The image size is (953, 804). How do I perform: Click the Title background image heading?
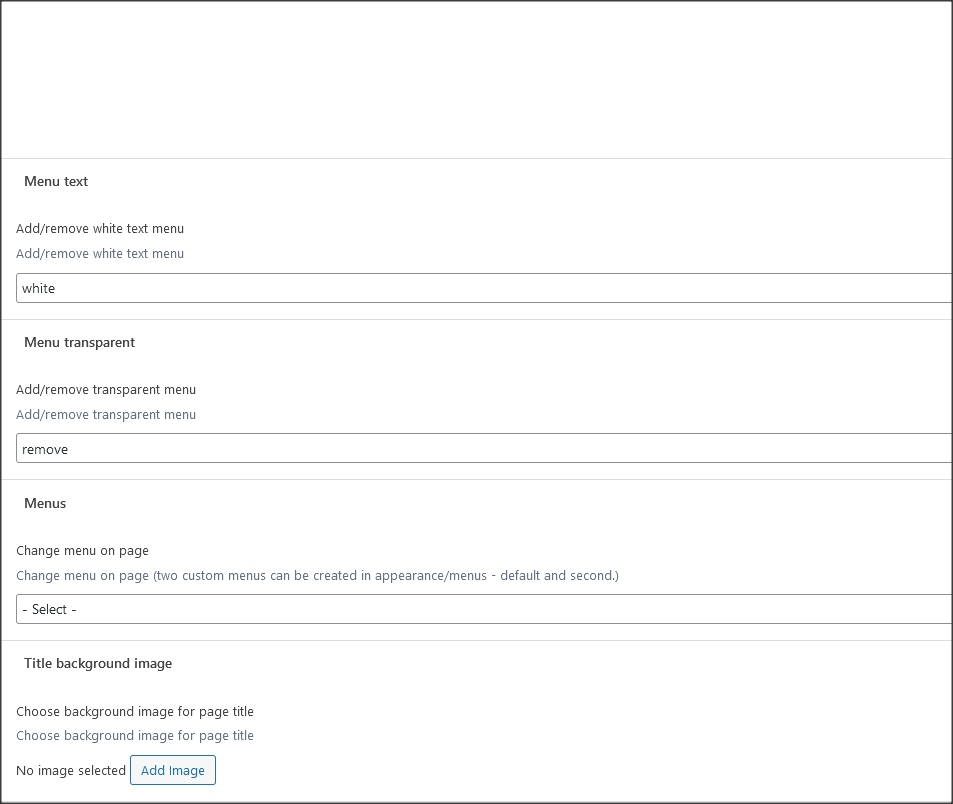98,663
